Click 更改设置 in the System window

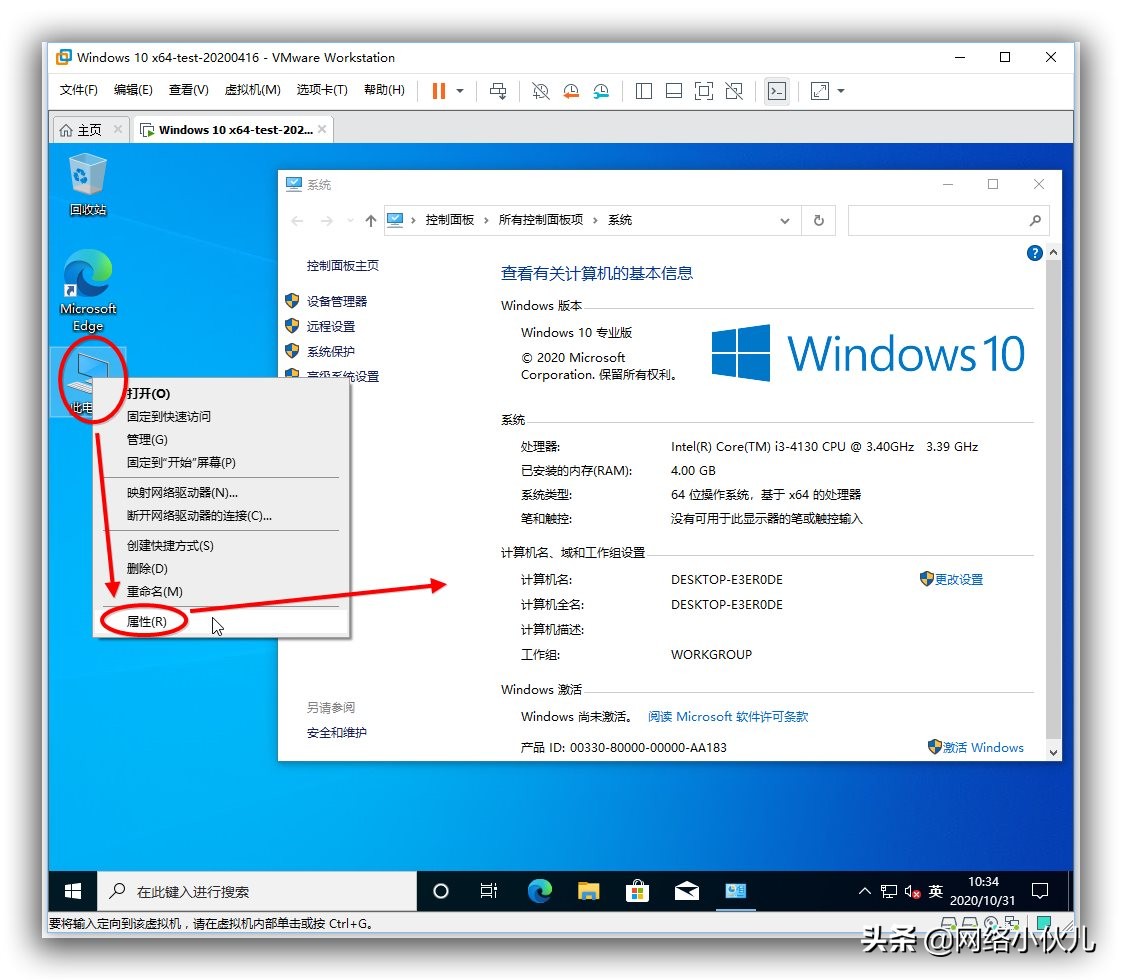(958, 579)
